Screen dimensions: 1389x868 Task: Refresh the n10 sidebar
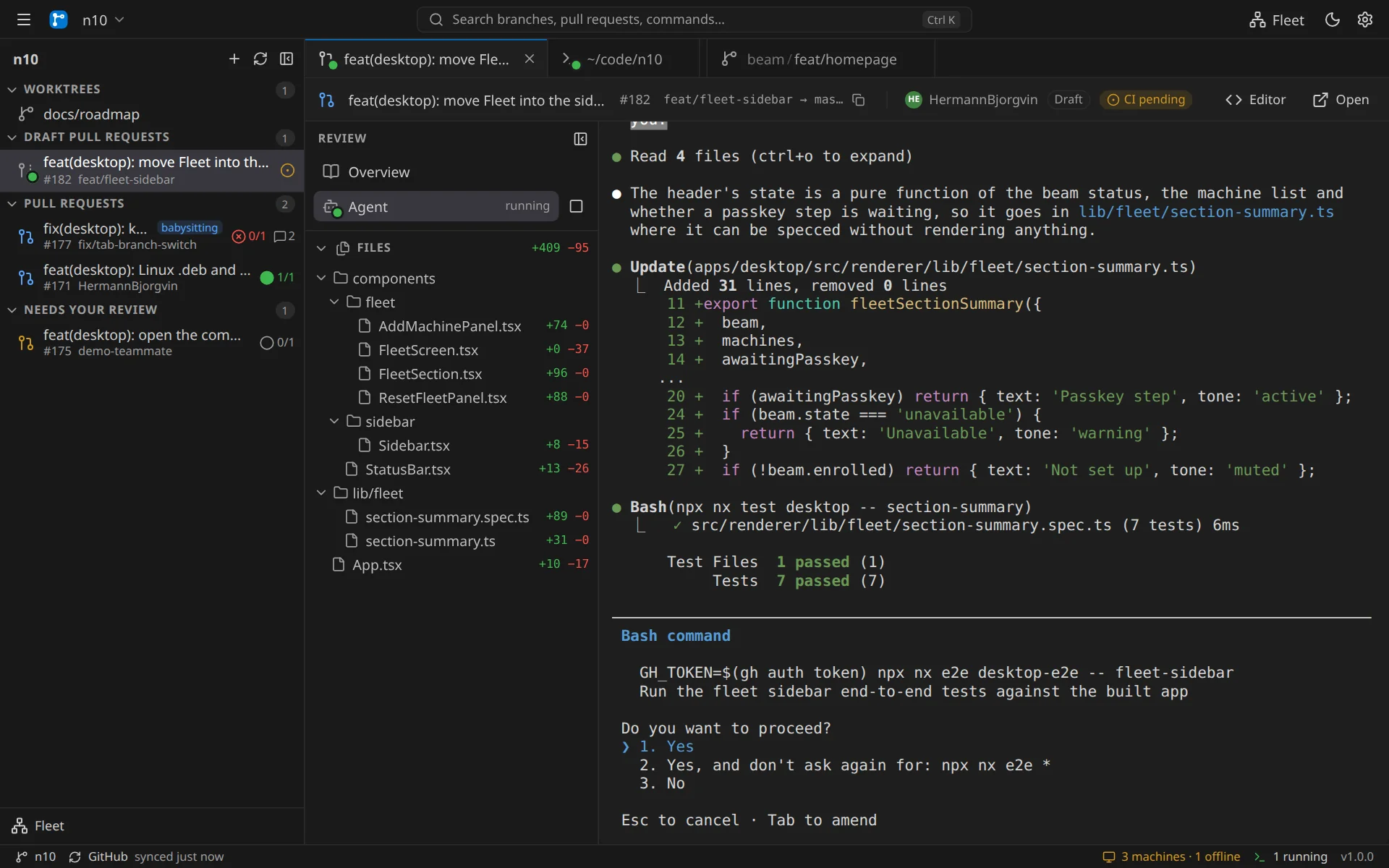pyautogui.click(x=260, y=59)
